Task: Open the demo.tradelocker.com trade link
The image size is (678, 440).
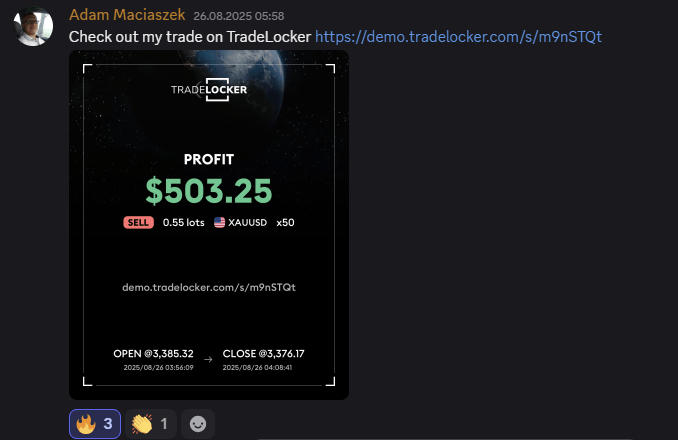Action: [458, 37]
